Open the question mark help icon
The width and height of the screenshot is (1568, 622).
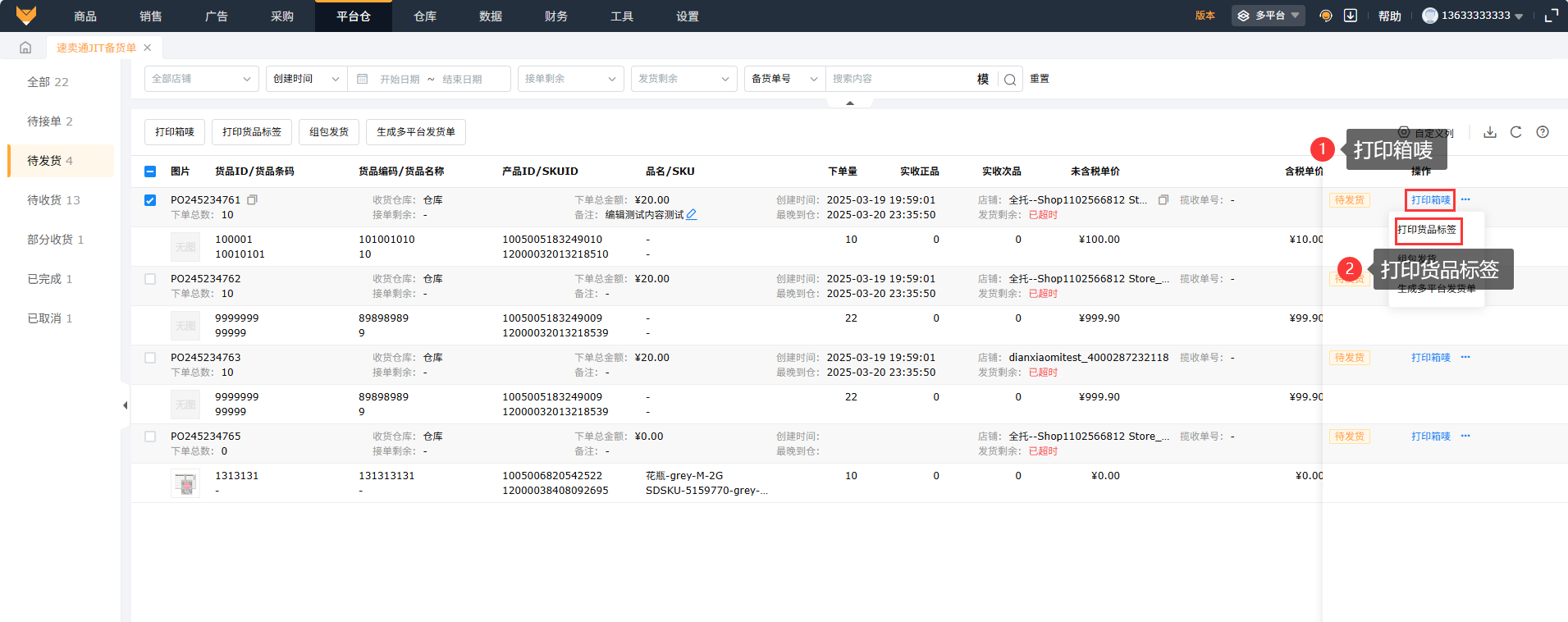point(1543,132)
